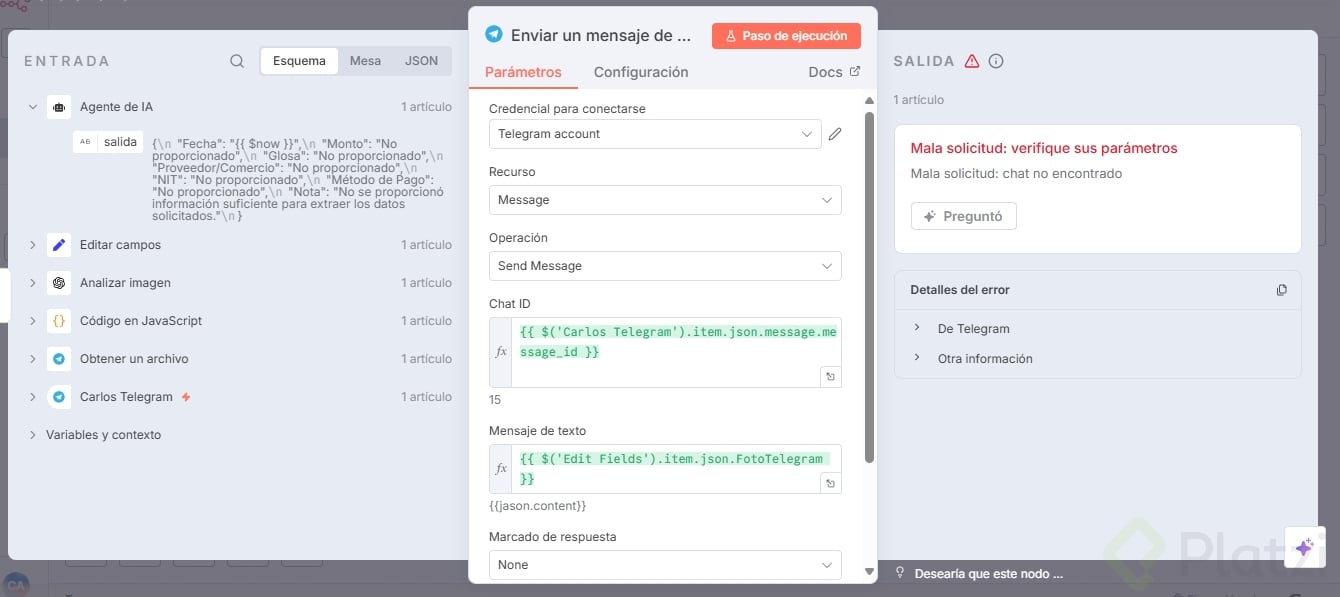Click the Código en JavaScript braces icon
Image resolution: width=1340 pixels, height=597 pixels.
tap(59, 321)
